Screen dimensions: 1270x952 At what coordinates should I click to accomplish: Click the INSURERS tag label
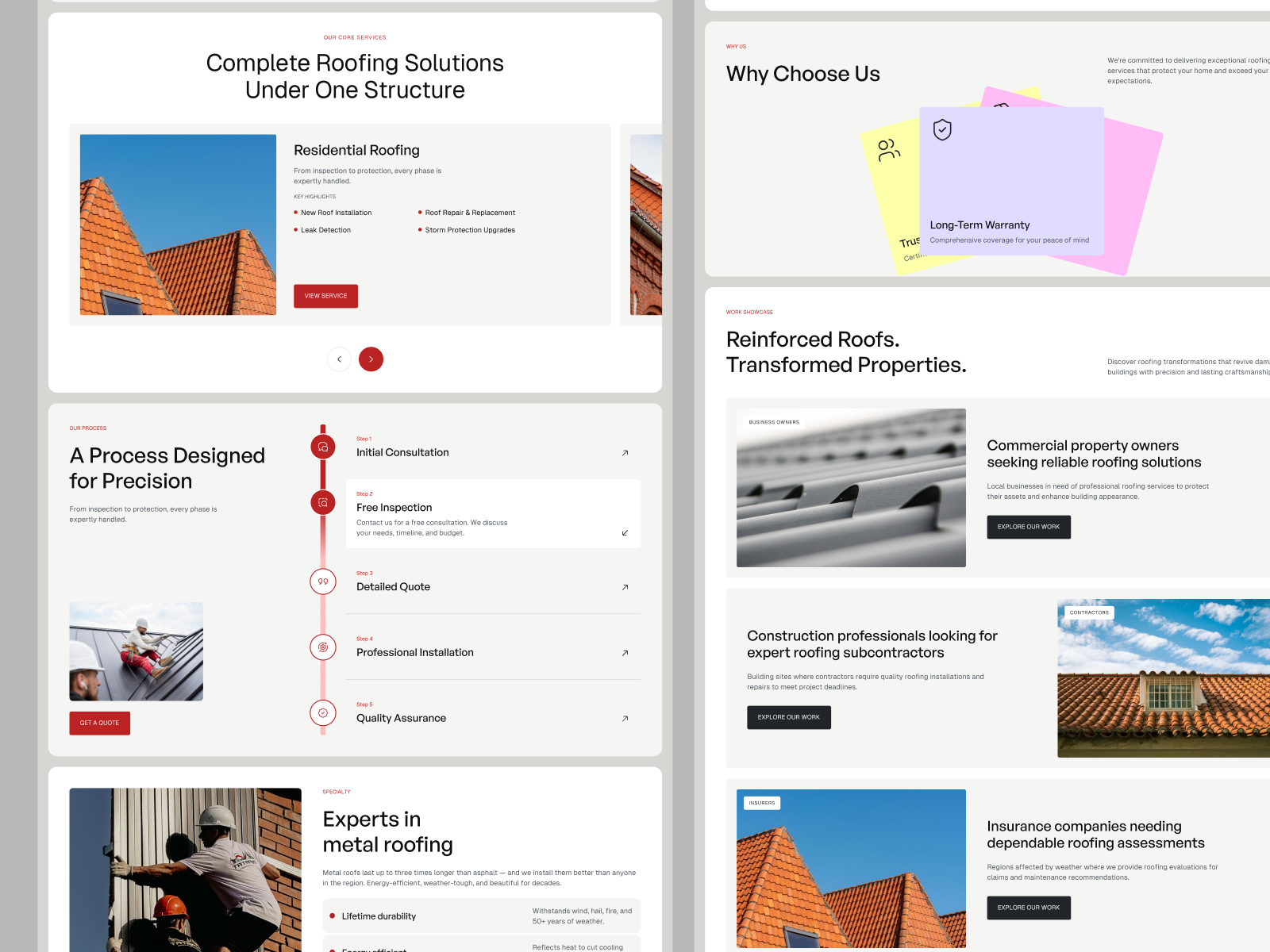pos(762,804)
